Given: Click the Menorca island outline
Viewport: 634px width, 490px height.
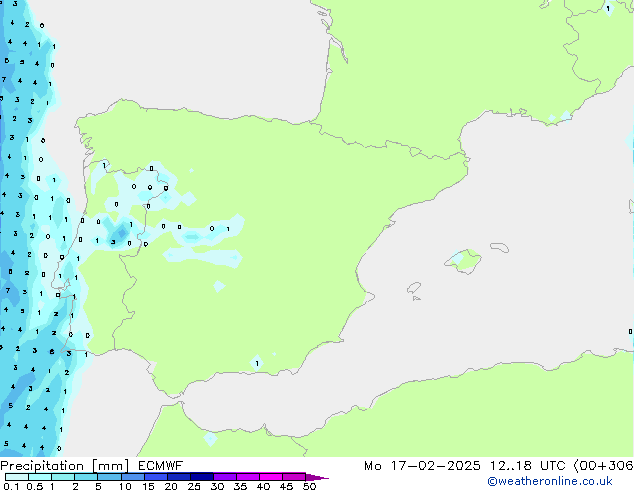Looking at the screenshot, I should point(500,247).
